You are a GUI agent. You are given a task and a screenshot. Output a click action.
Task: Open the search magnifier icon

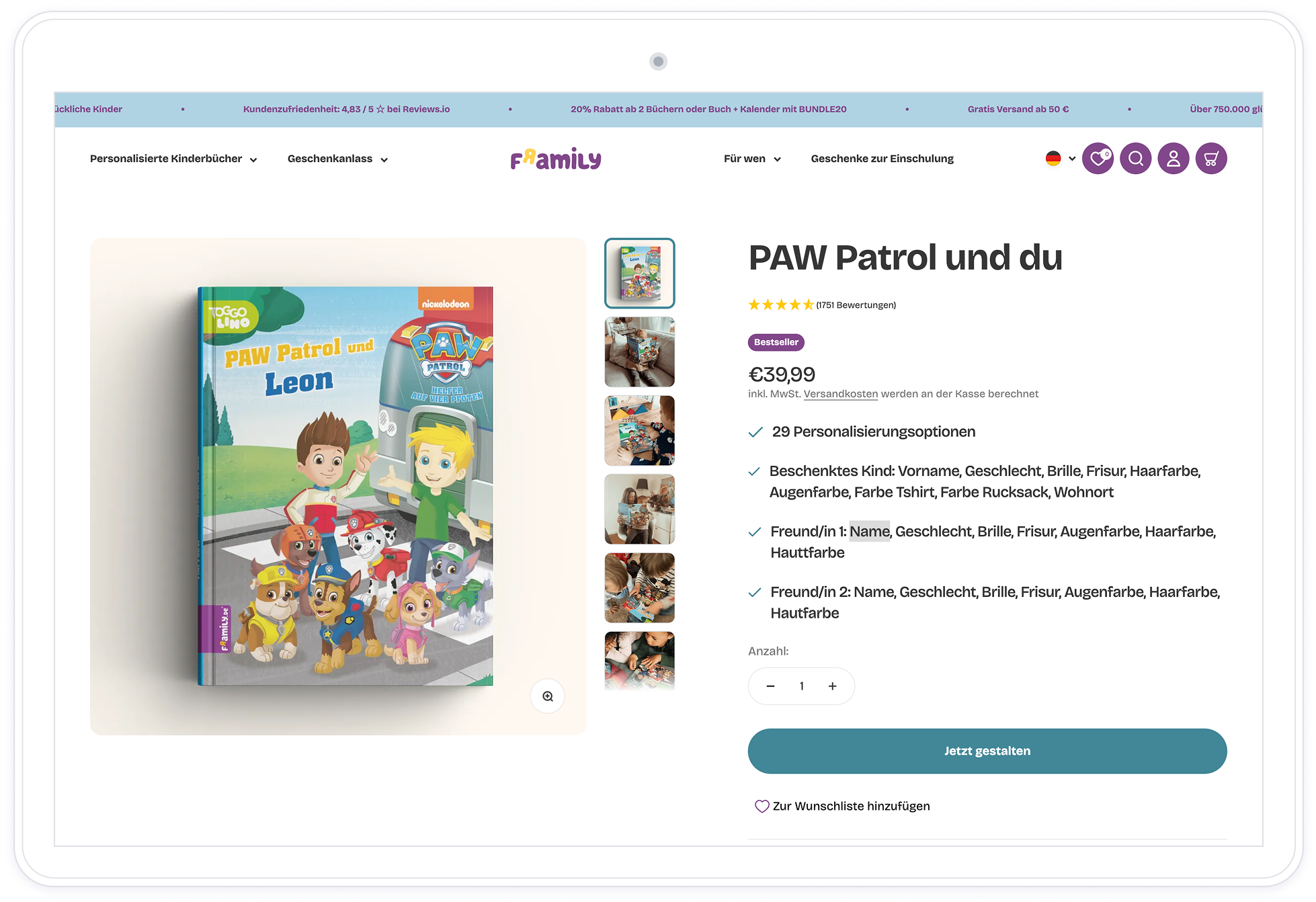[x=1136, y=159]
